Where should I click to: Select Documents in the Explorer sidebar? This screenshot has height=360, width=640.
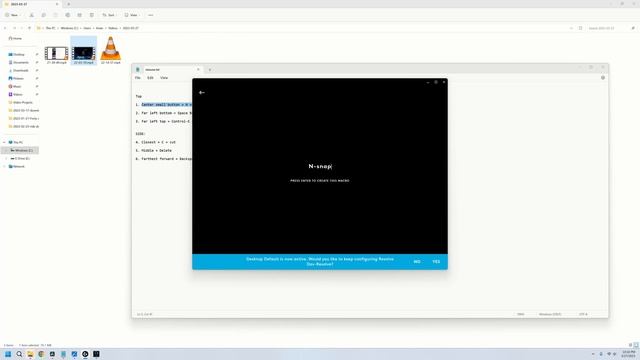pyautogui.click(x=21, y=62)
